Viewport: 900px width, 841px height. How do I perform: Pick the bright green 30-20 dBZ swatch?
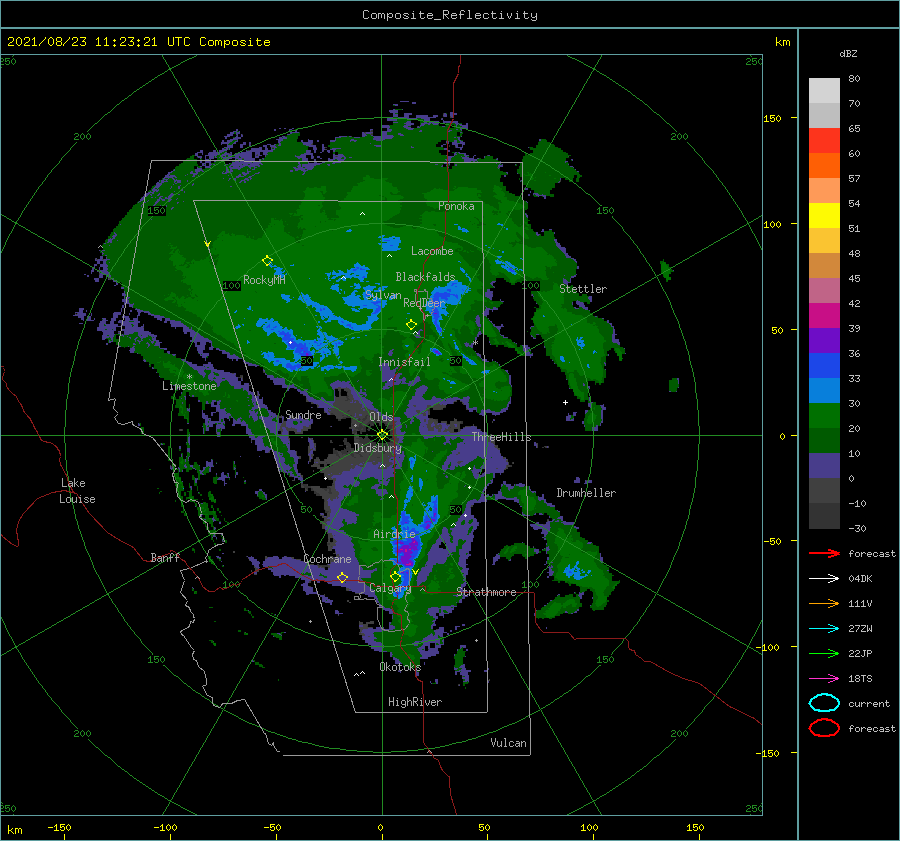824,415
